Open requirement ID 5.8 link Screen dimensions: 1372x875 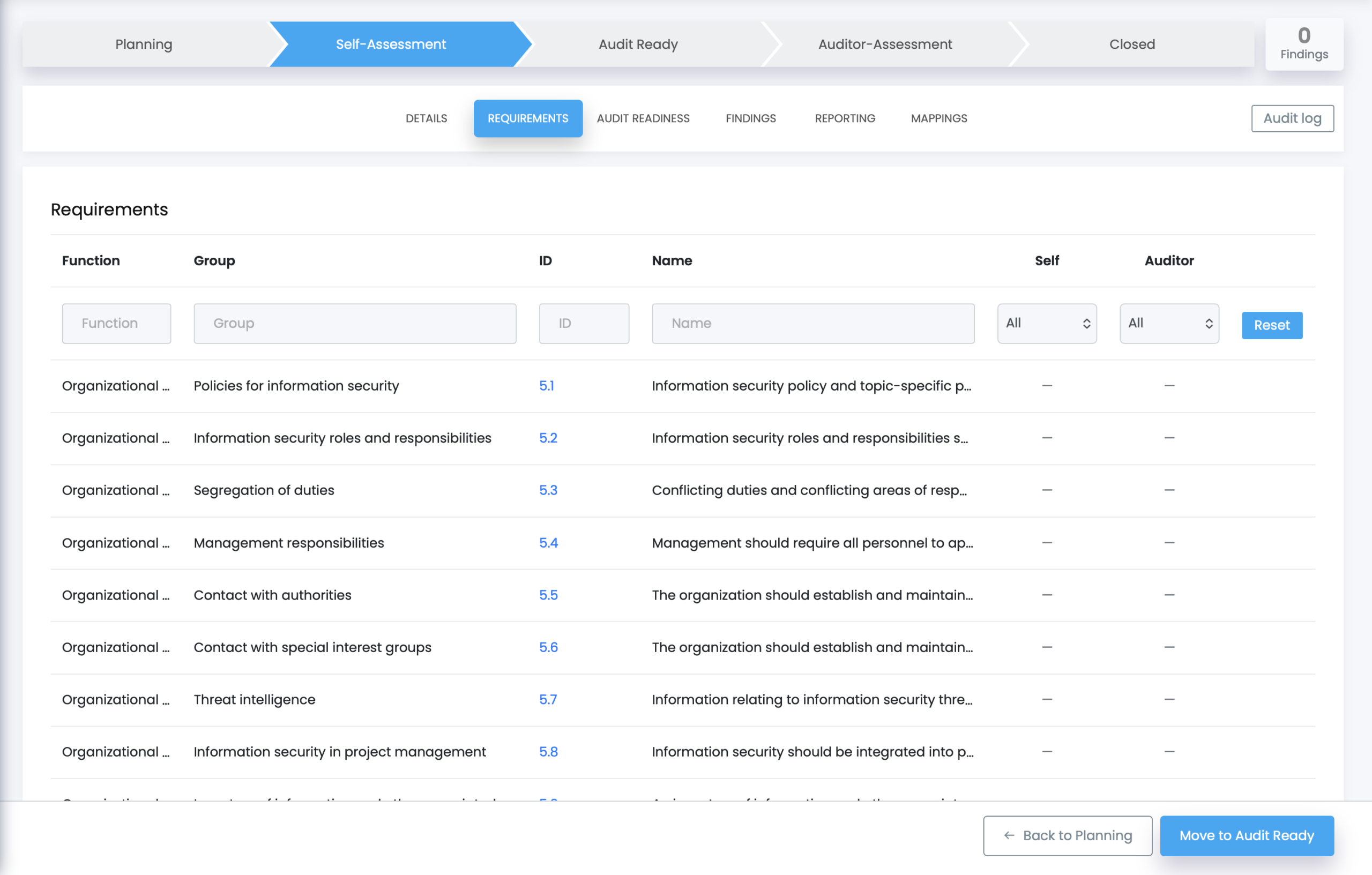pos(548,752)
